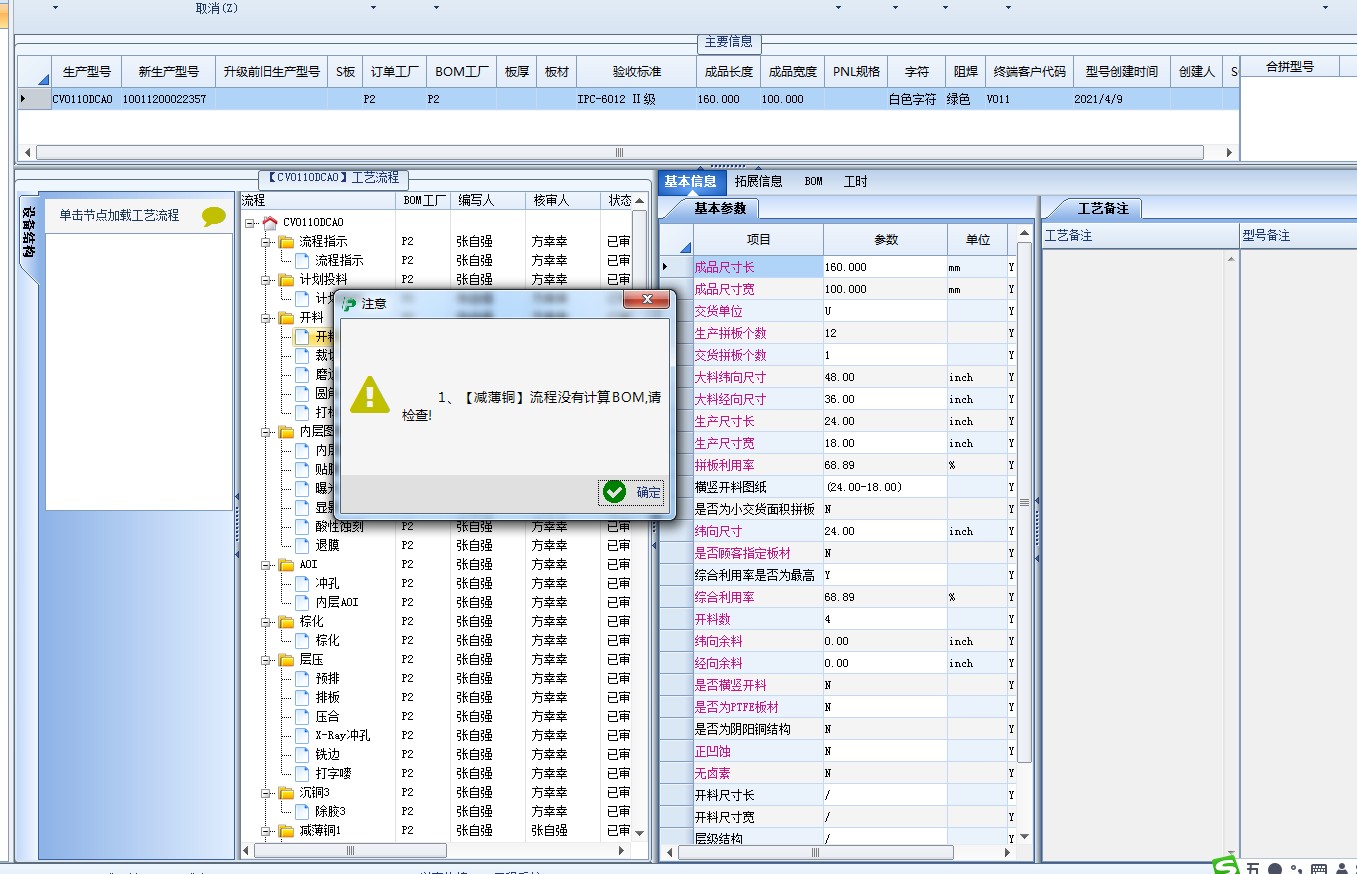Click the document icon beside 铣边

coord(303,754)
